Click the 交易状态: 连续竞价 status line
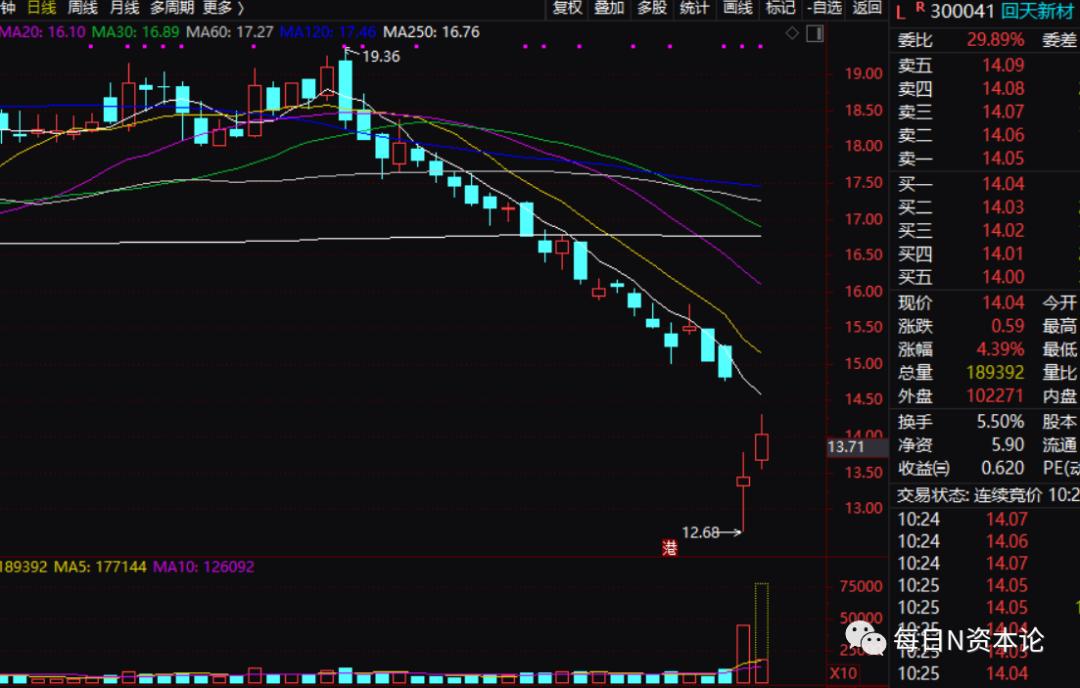The height and width of the screenshot is (688, 1080). (988, 494)
